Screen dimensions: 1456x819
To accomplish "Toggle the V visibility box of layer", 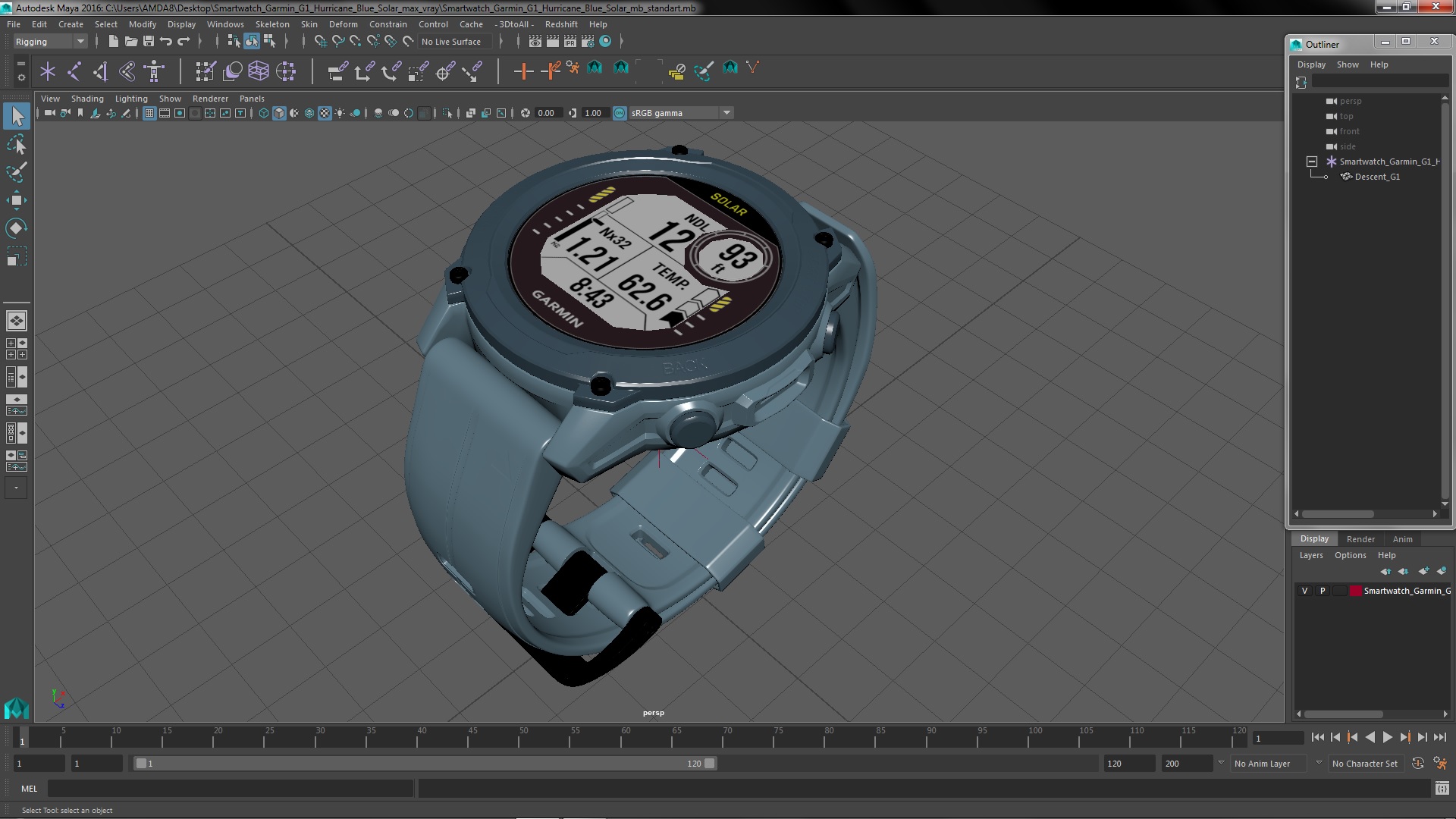I will [1304, 591].
